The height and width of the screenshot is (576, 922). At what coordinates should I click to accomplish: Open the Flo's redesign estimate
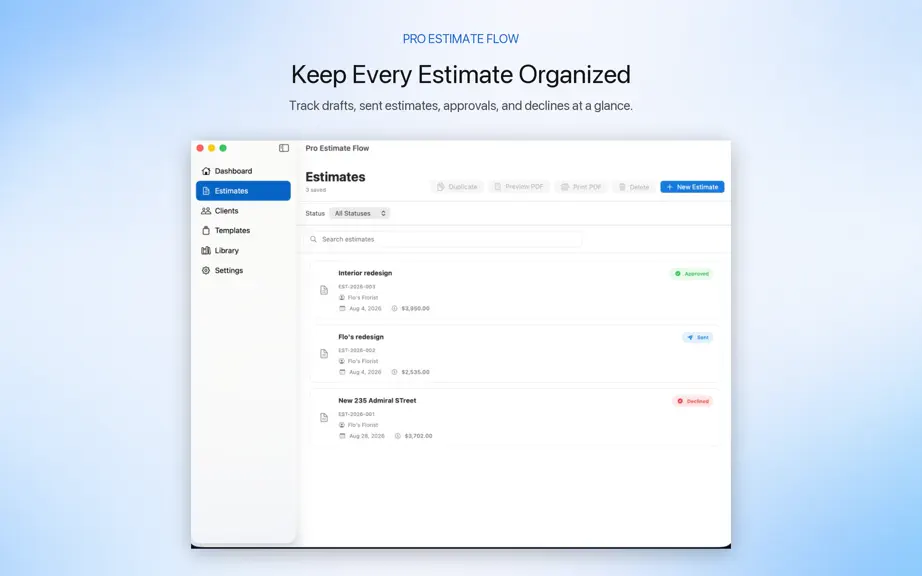click(x=515, y=354)
